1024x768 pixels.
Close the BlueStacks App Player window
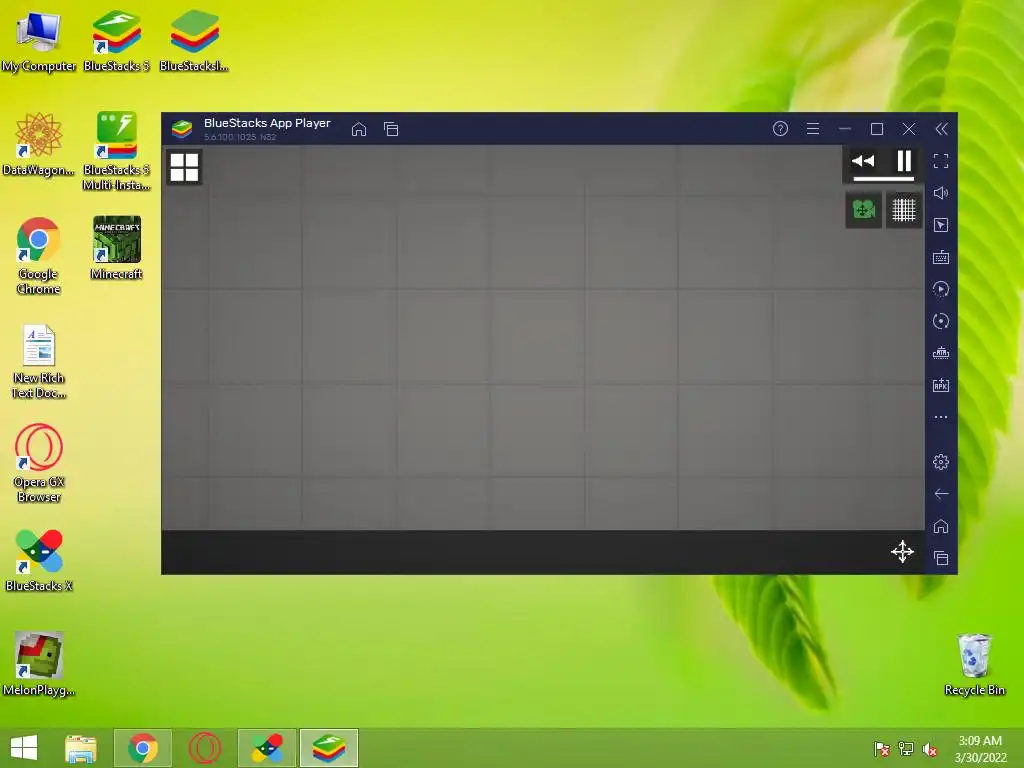(x=908, y=129)
